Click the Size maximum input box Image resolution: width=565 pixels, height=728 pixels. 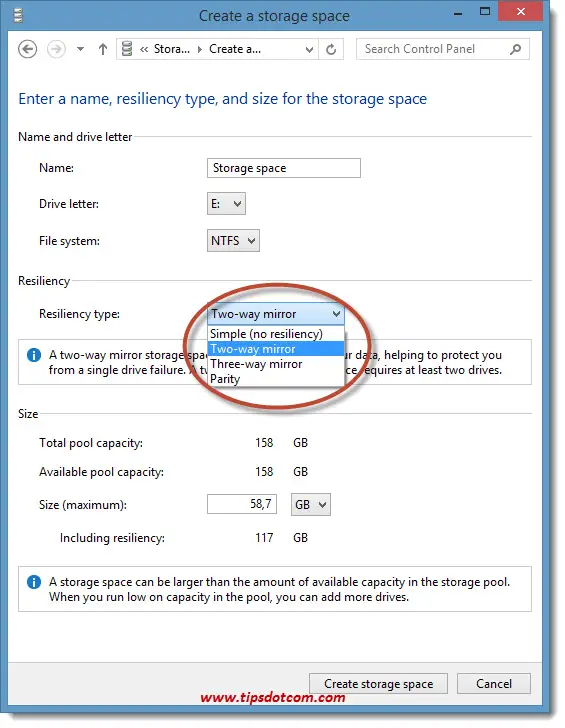[x=242, y=504]
